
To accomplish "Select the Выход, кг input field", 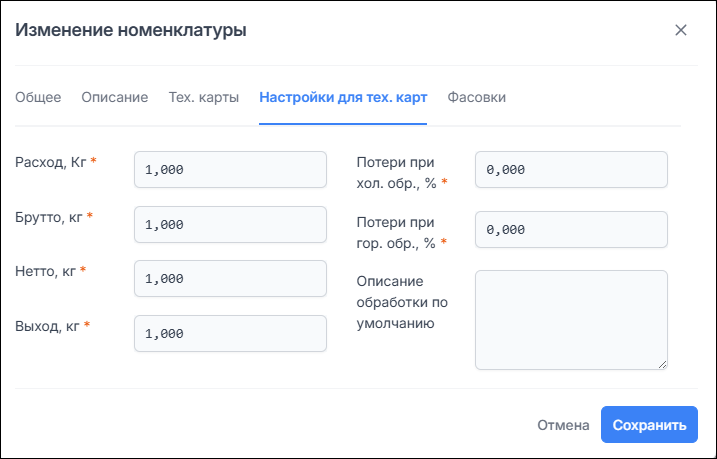I will [x=230, y=334].
